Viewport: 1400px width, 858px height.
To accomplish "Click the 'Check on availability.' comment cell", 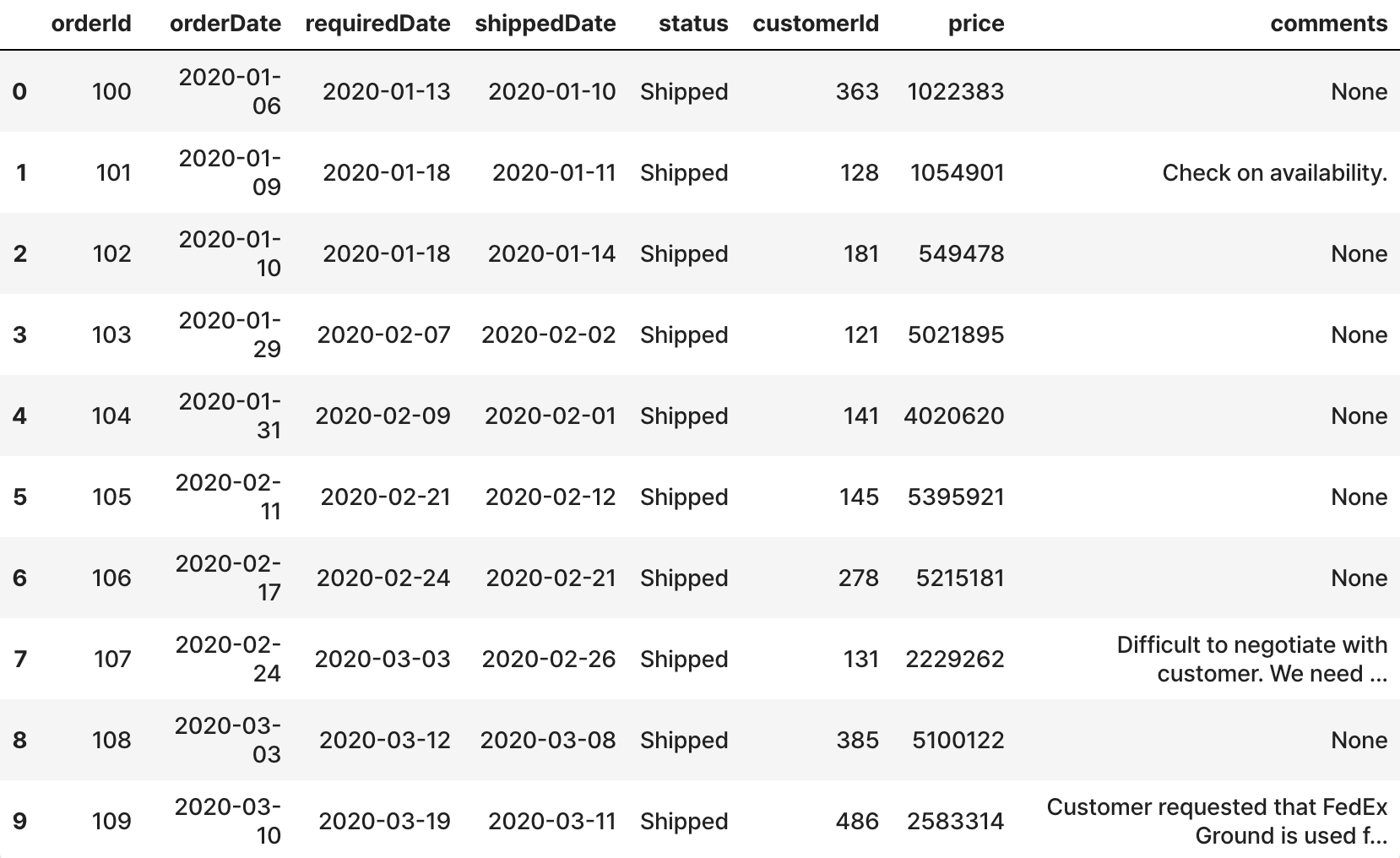I will [x=1275, y=172].
